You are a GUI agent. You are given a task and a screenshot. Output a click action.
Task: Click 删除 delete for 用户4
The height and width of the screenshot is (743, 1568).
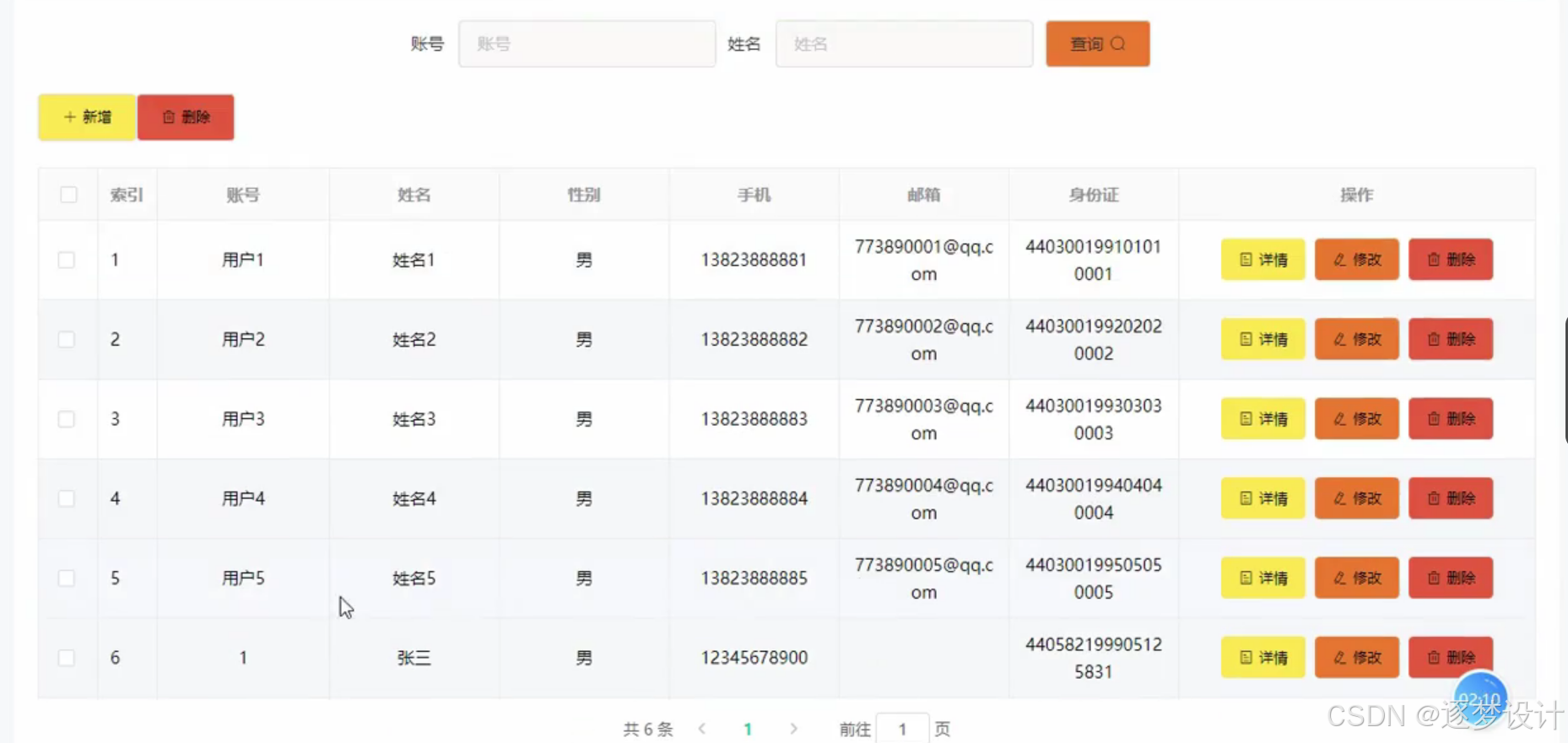pos(1451,498)
